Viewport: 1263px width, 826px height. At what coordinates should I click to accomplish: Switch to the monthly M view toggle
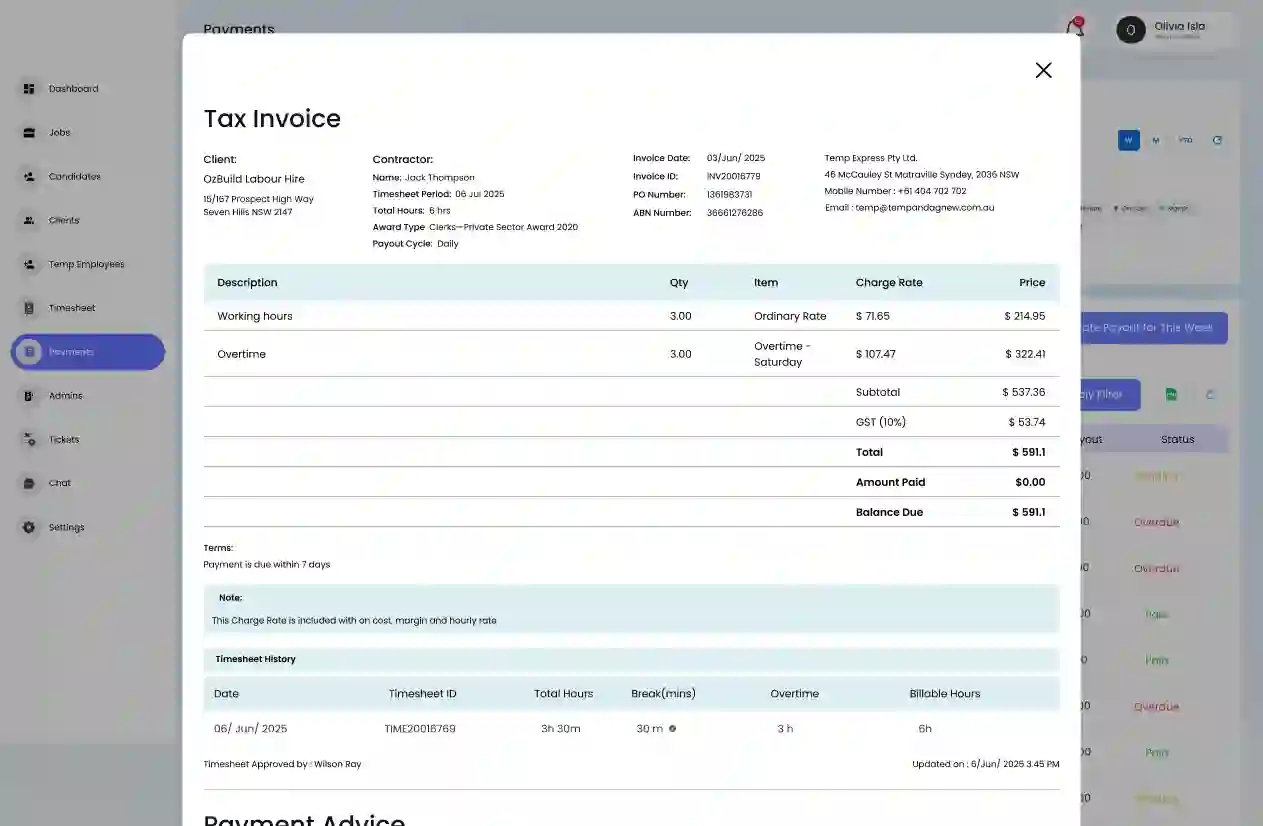[x=1156, y=141]
